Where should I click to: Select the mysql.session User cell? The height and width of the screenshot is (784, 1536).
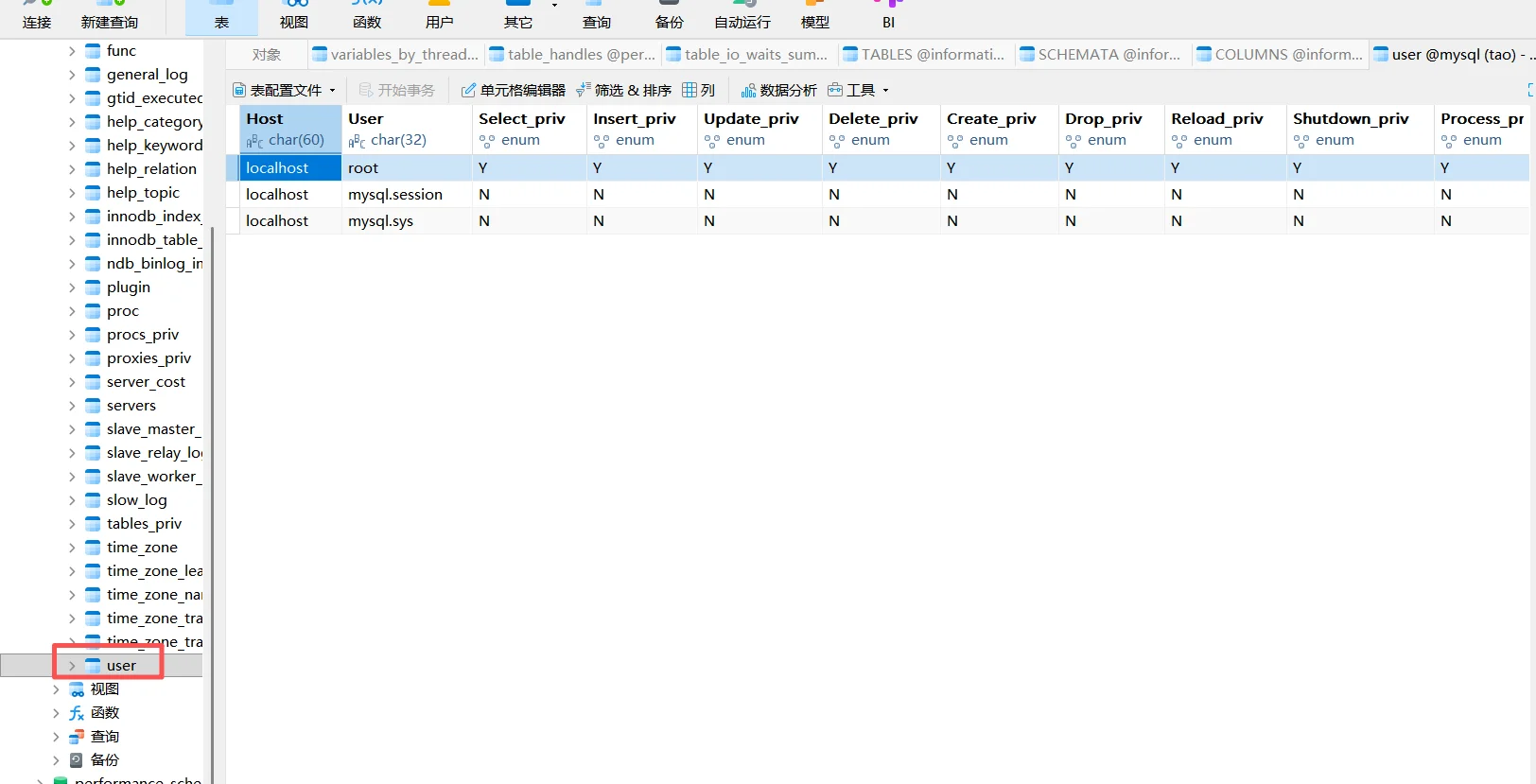(395, 195)
